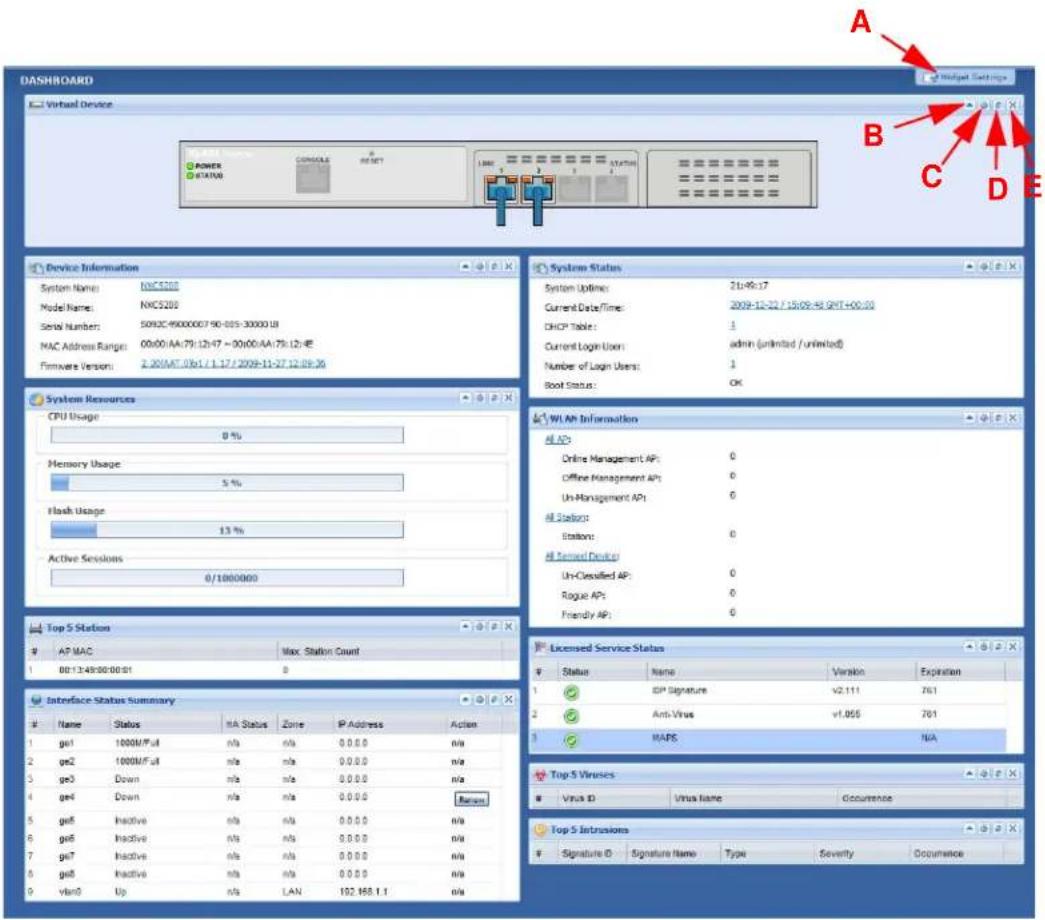Screen dimensions: 1045x920
Task: Open the NXC5200 system name link
Action: pos(159,286)
